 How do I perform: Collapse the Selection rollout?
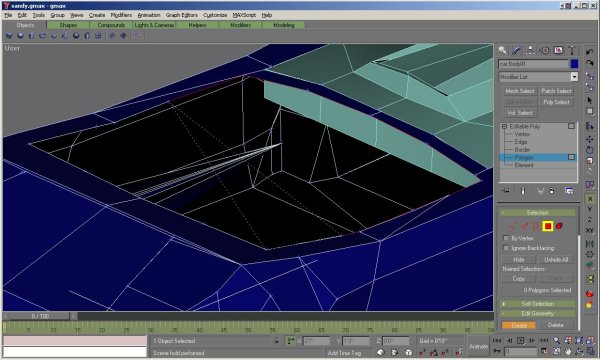[538, 212]
